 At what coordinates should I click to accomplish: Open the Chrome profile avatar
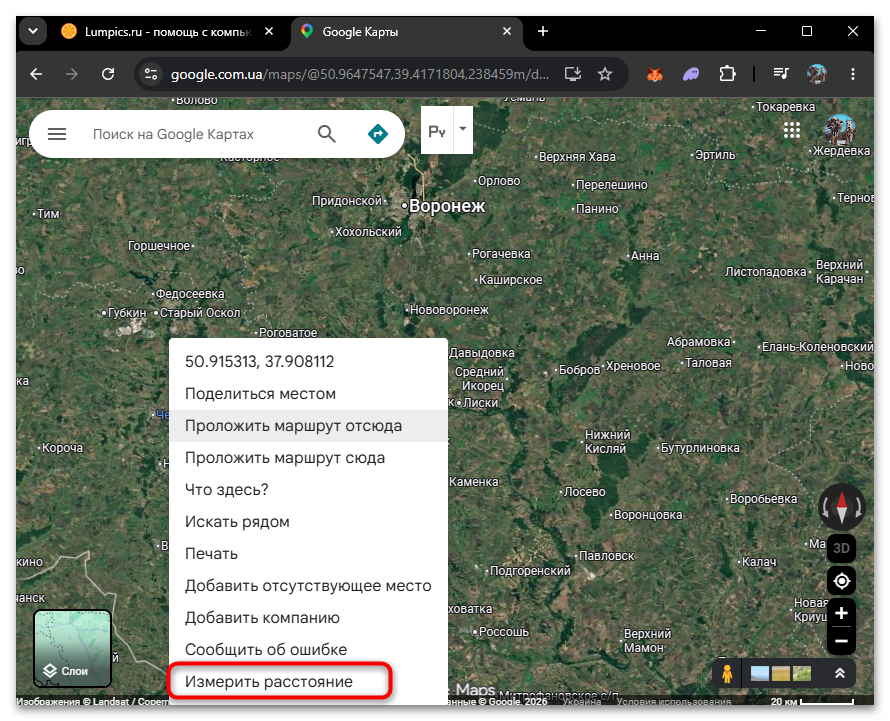817,74
